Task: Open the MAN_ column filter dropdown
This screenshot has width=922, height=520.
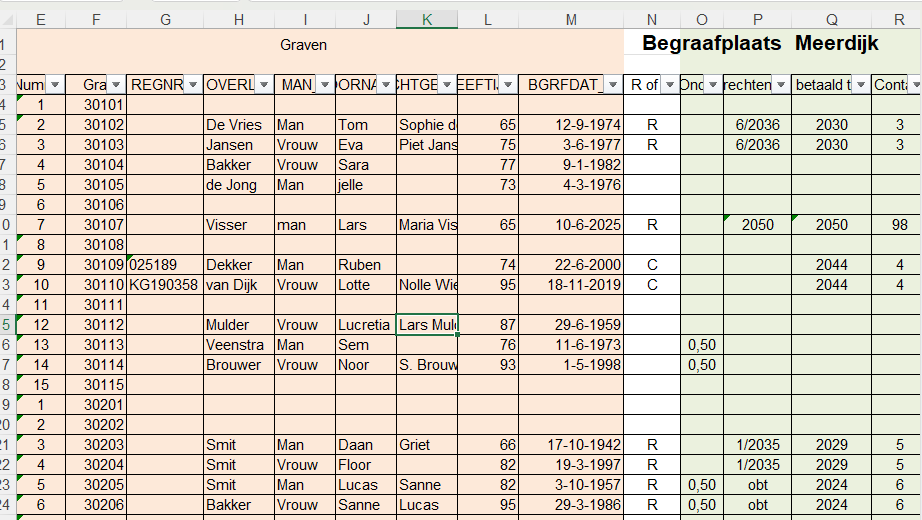Action: coord(324,85)
